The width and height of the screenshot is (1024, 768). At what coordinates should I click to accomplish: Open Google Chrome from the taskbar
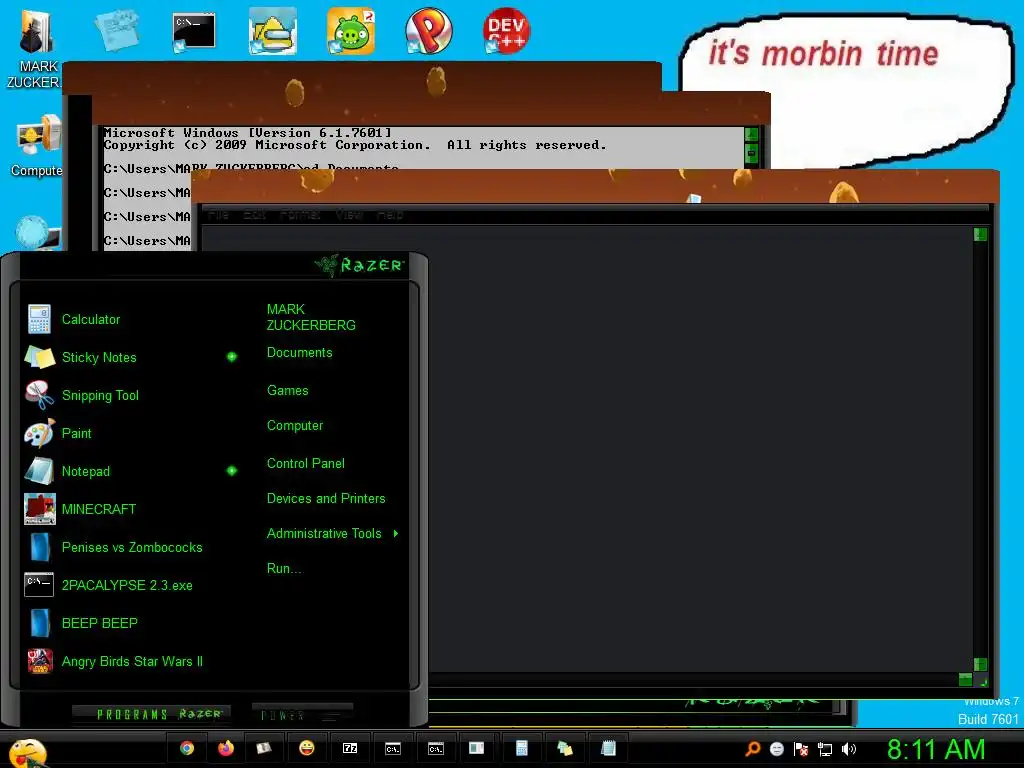pos(187,748)
